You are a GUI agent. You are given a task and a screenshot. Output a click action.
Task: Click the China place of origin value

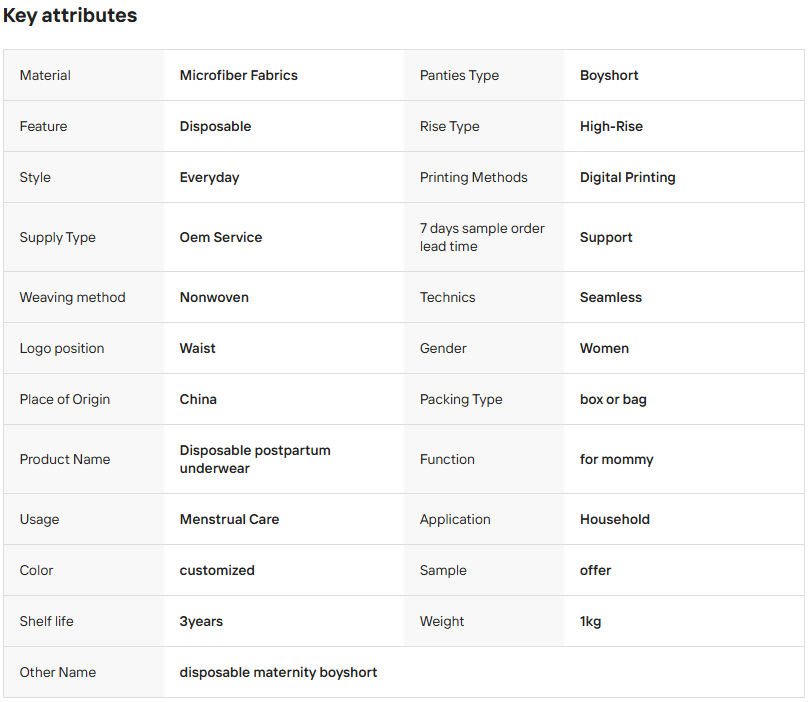(198, 399)
